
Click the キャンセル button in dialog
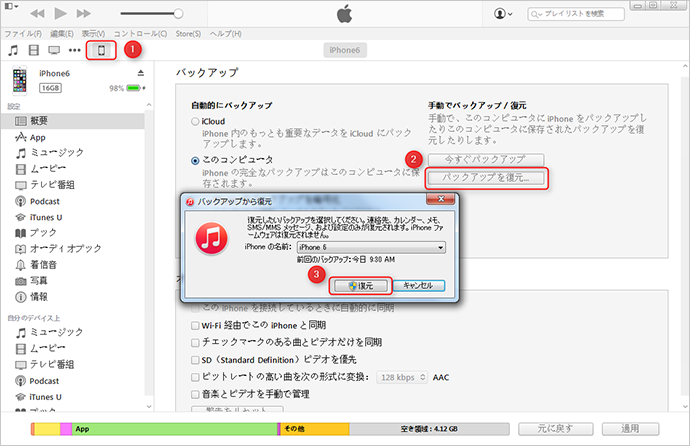click(x=418, y=285)
